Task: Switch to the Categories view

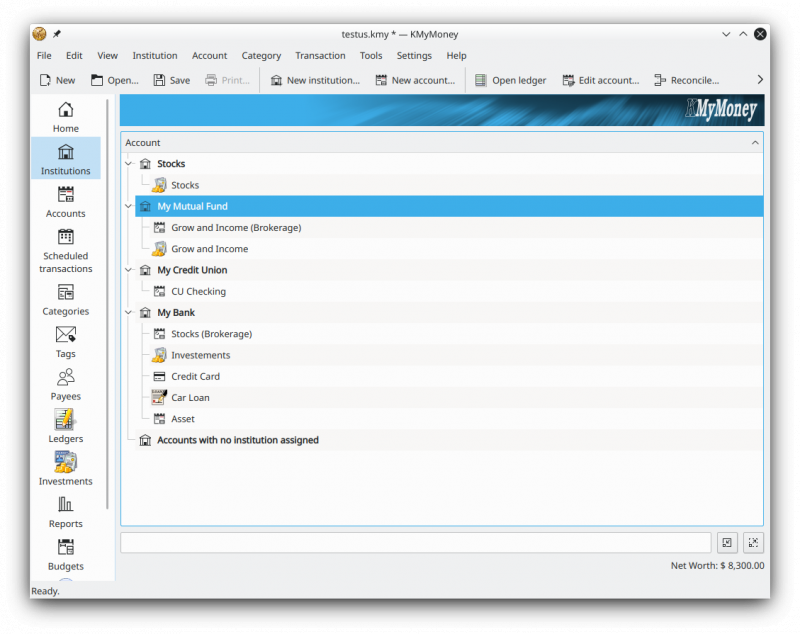Action: [65, 299]
